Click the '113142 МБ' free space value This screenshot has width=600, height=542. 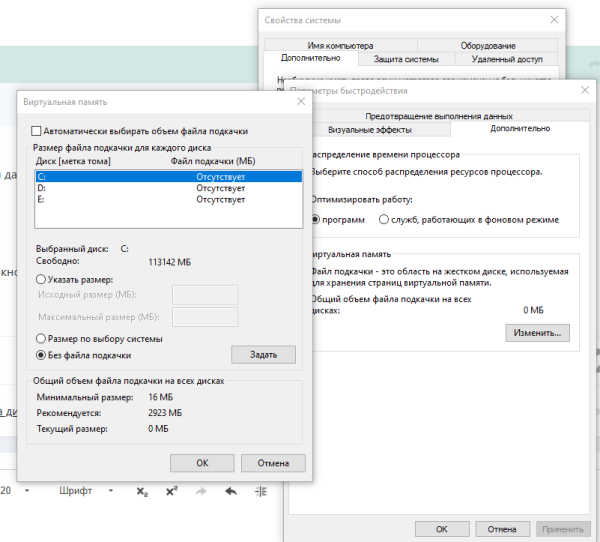tap(170, 262)
